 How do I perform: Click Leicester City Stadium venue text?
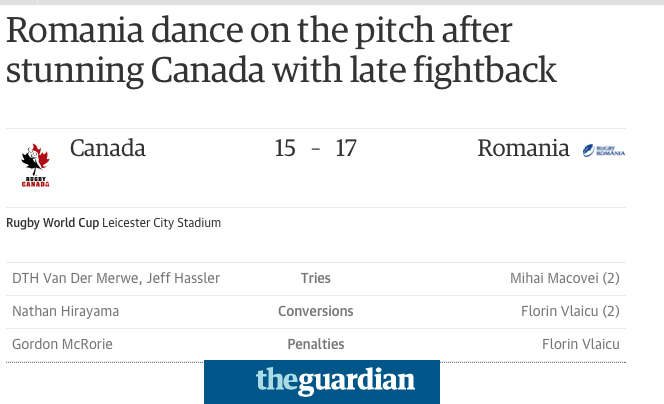click(x=161, y=223)
